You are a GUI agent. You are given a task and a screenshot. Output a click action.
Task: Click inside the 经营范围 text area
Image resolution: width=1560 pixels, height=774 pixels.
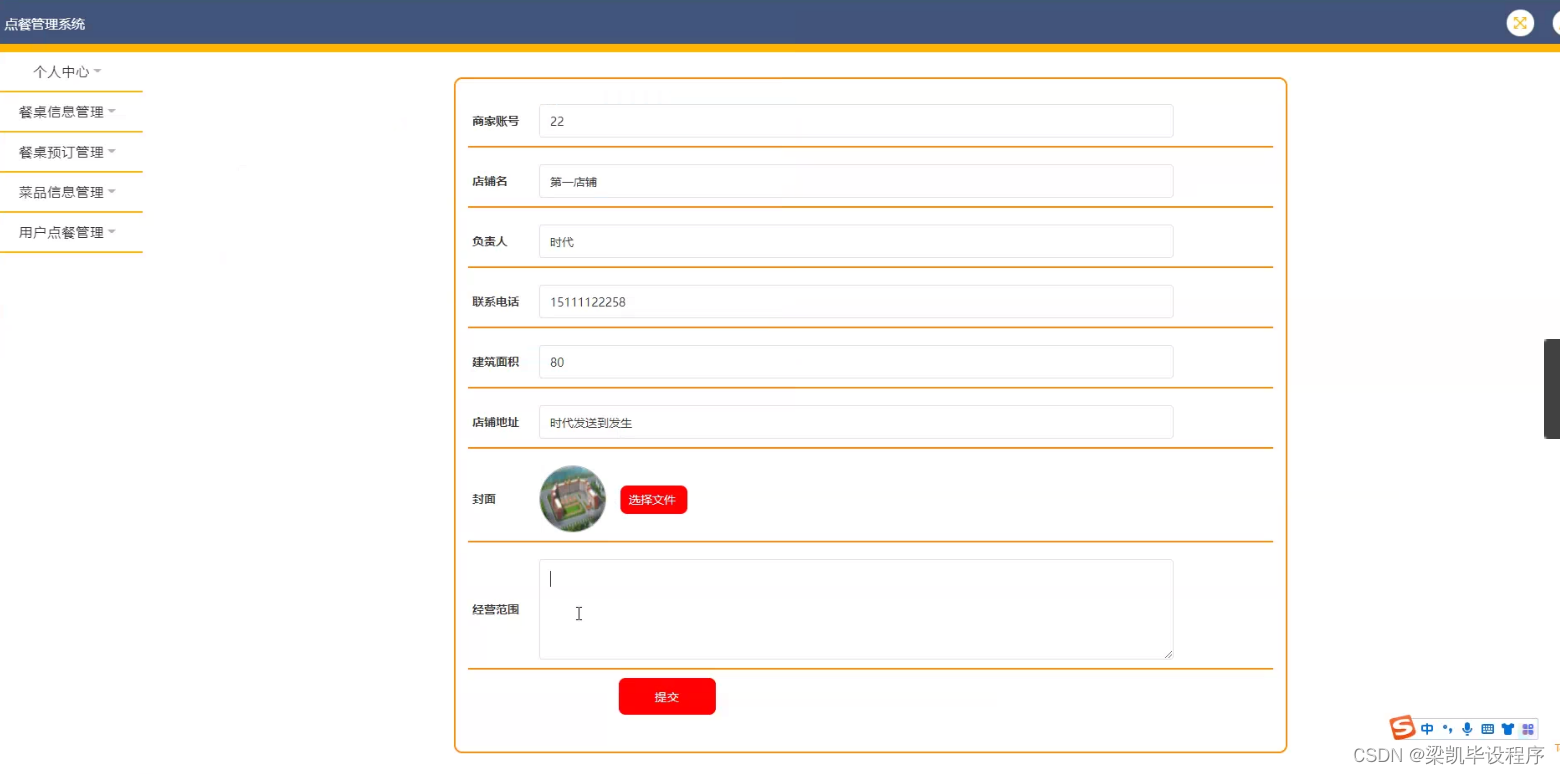(x=855, y=608)
